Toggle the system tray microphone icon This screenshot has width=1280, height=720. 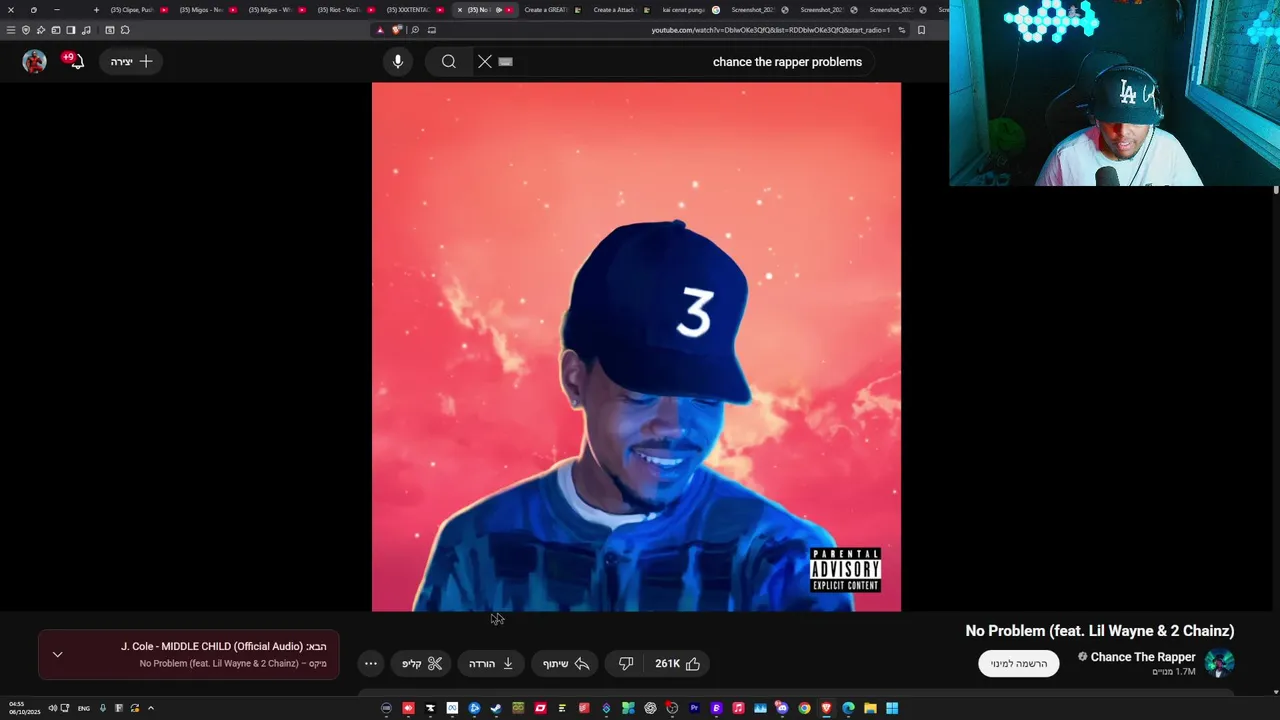pos(102,708)
